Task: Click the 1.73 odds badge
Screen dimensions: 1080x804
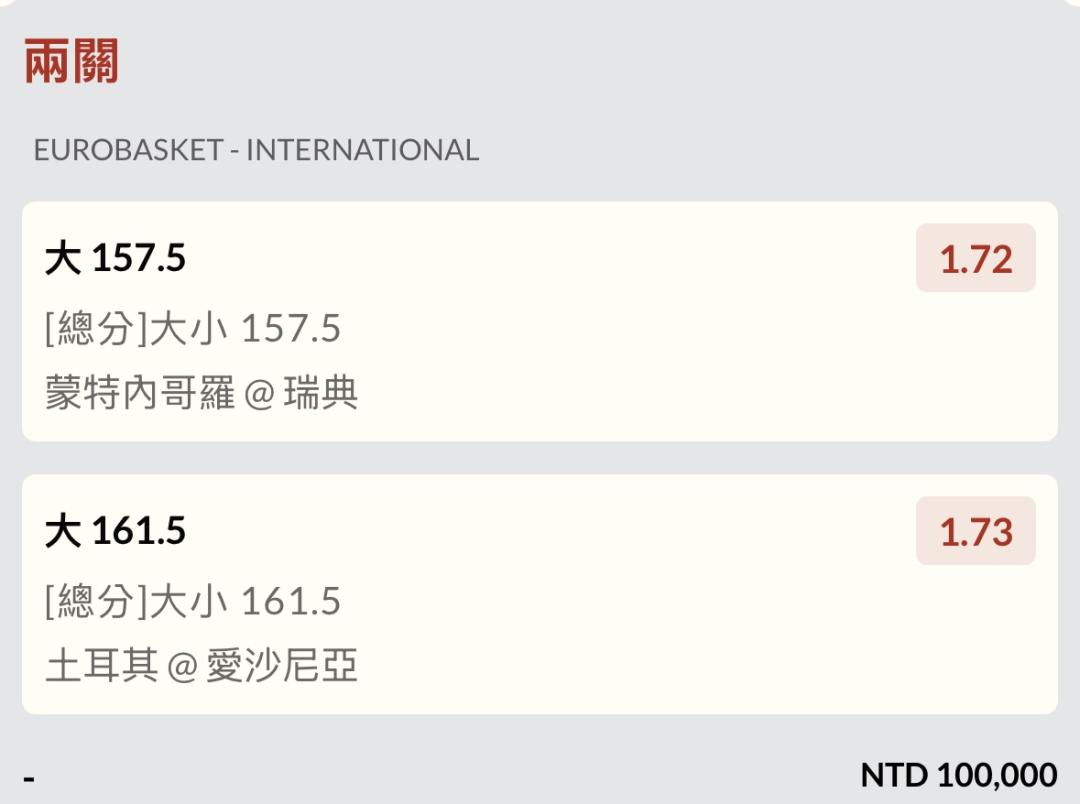Action: (x=975, y=530)
